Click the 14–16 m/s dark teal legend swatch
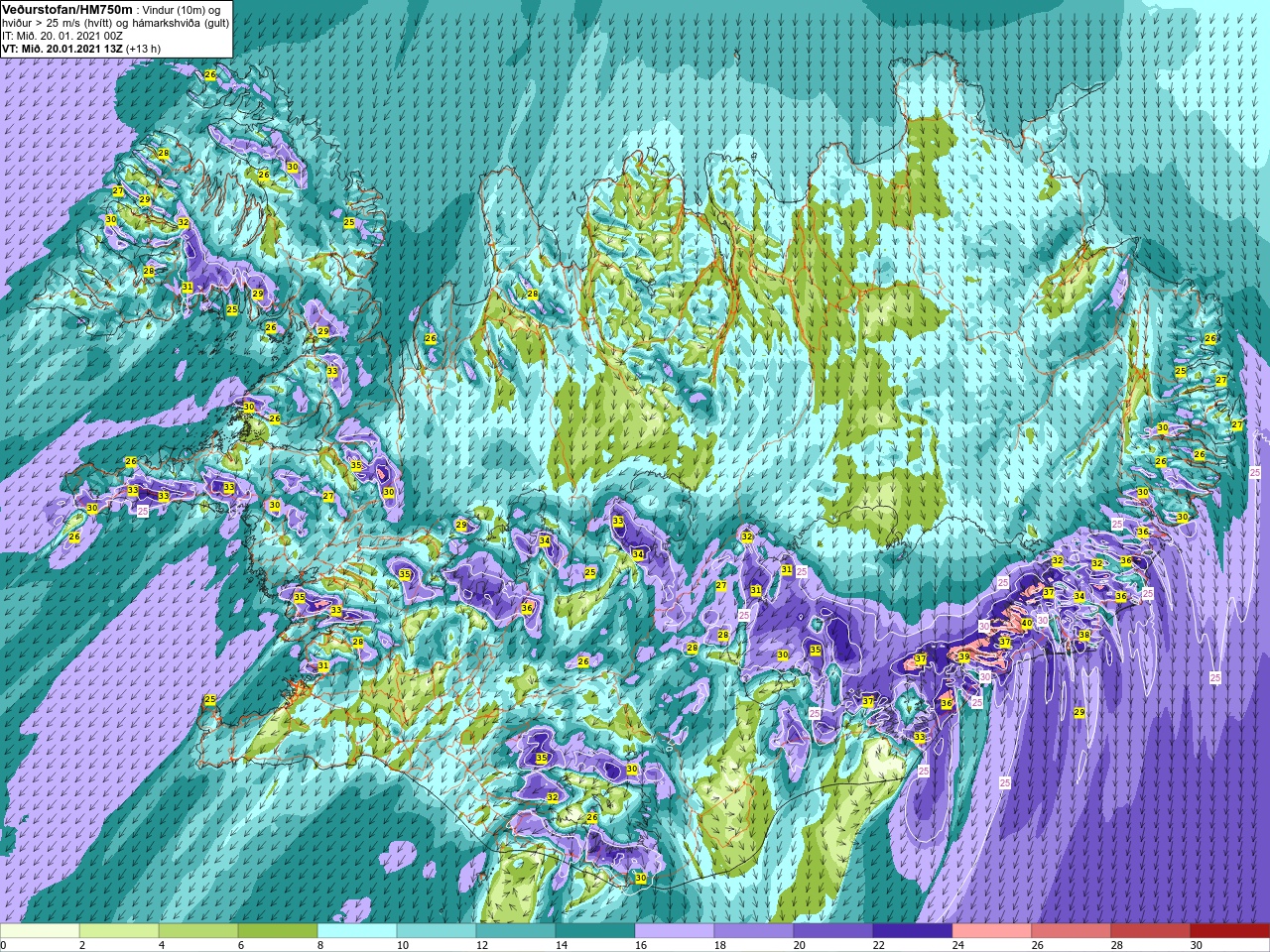Viewport: 1270px width, 952px height. click(x=595, y=930)
